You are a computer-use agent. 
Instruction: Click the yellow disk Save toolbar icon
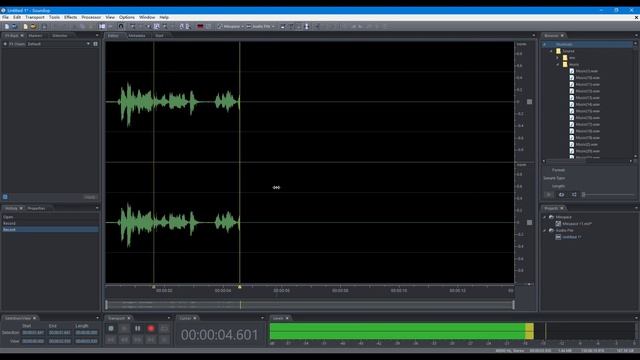coord(33,27)
